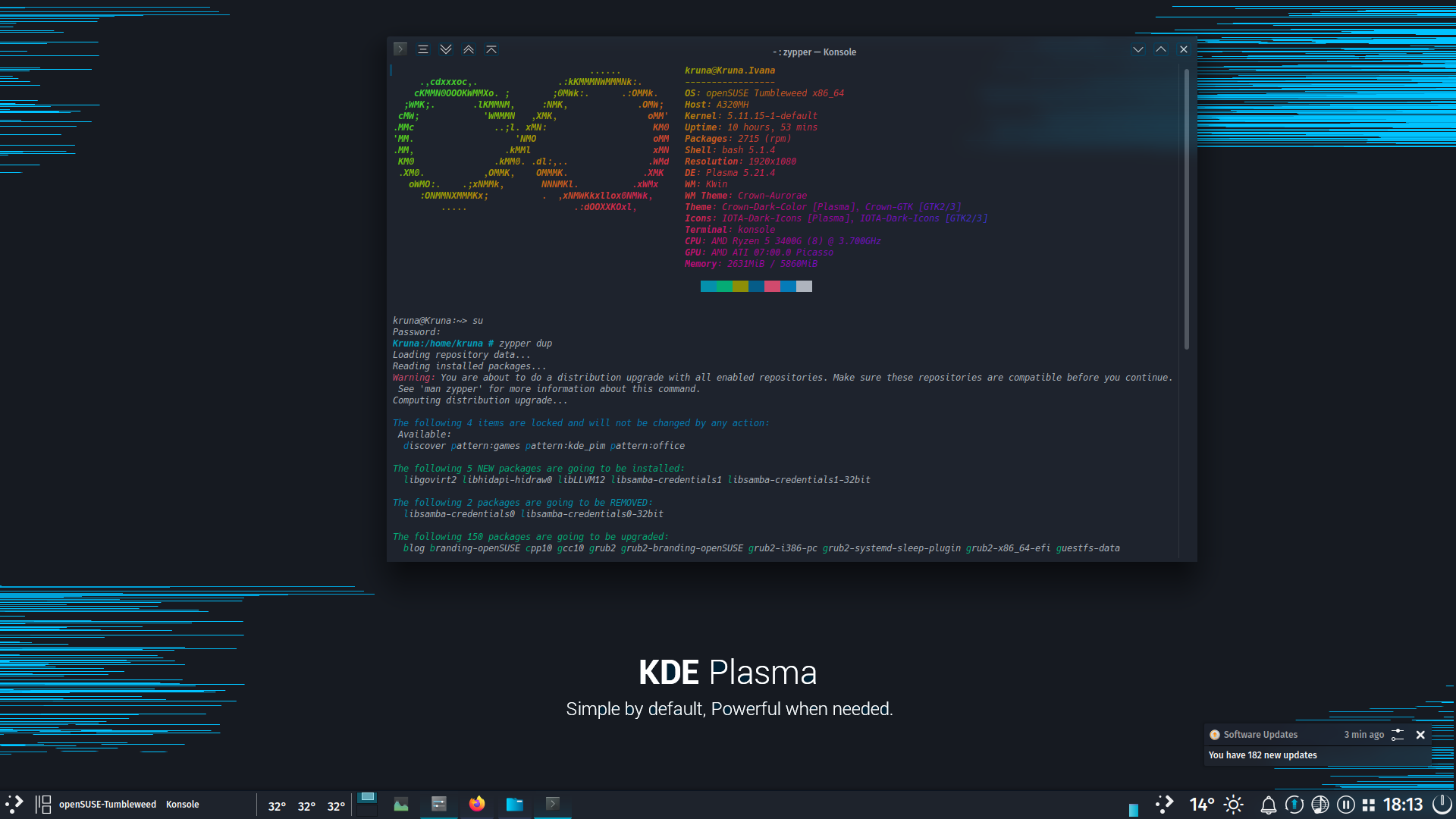The width and height of the screenshot is (1456, 819).
Task: Click the 18:13 clock
Action: pos(1403,805)
